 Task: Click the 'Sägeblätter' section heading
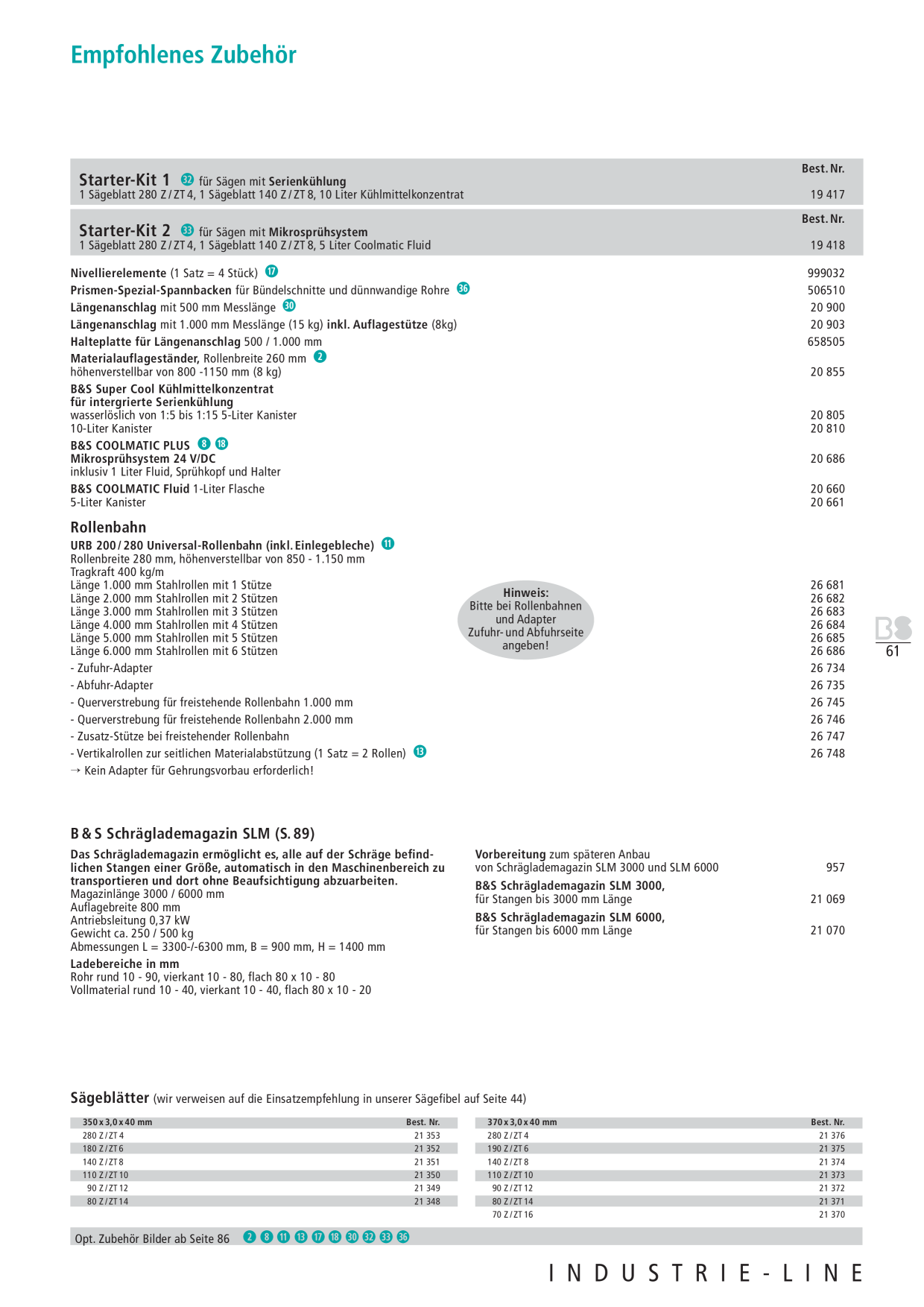[110, 1098]
